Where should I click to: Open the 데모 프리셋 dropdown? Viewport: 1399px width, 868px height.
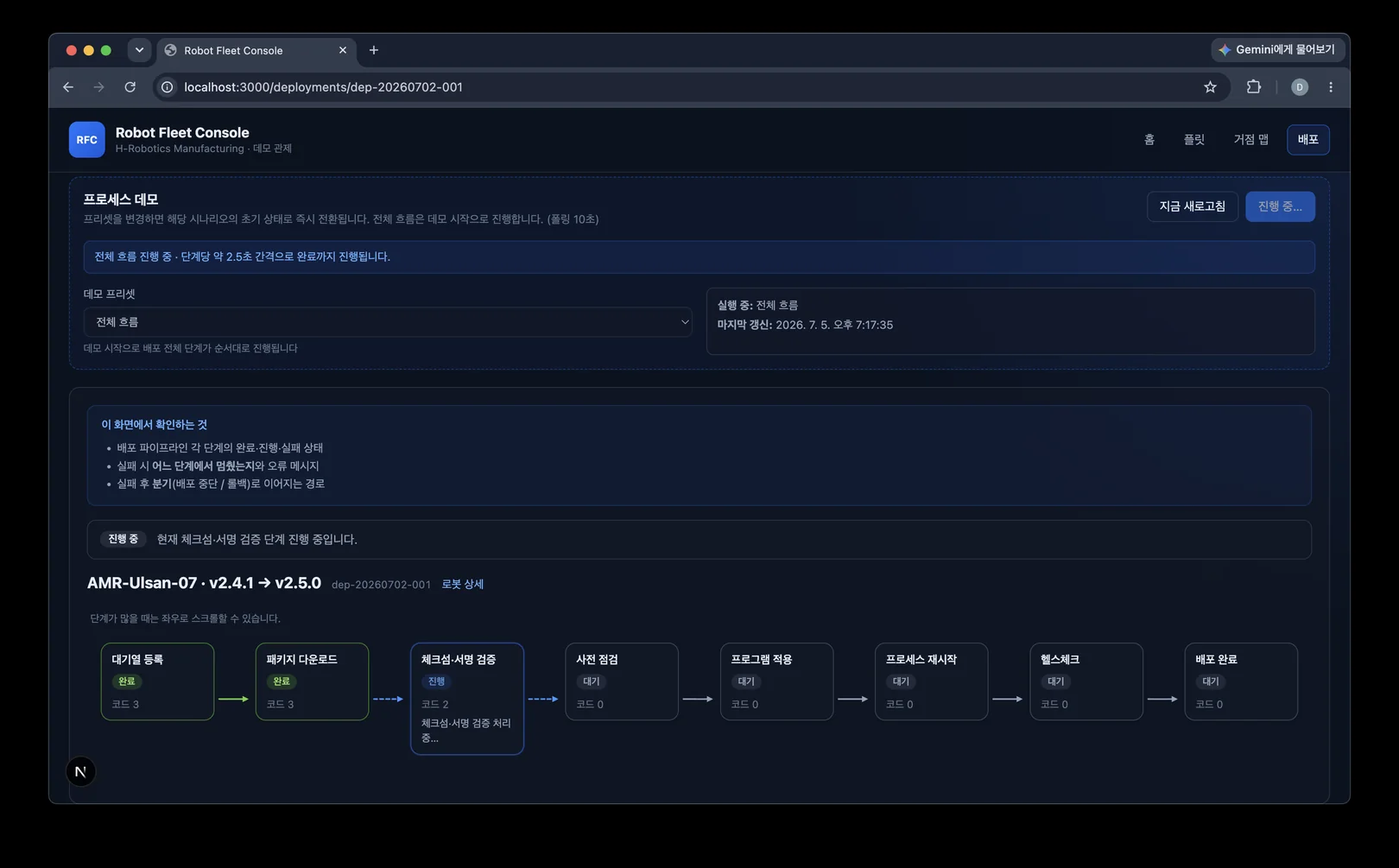click(x=388, y=322)
